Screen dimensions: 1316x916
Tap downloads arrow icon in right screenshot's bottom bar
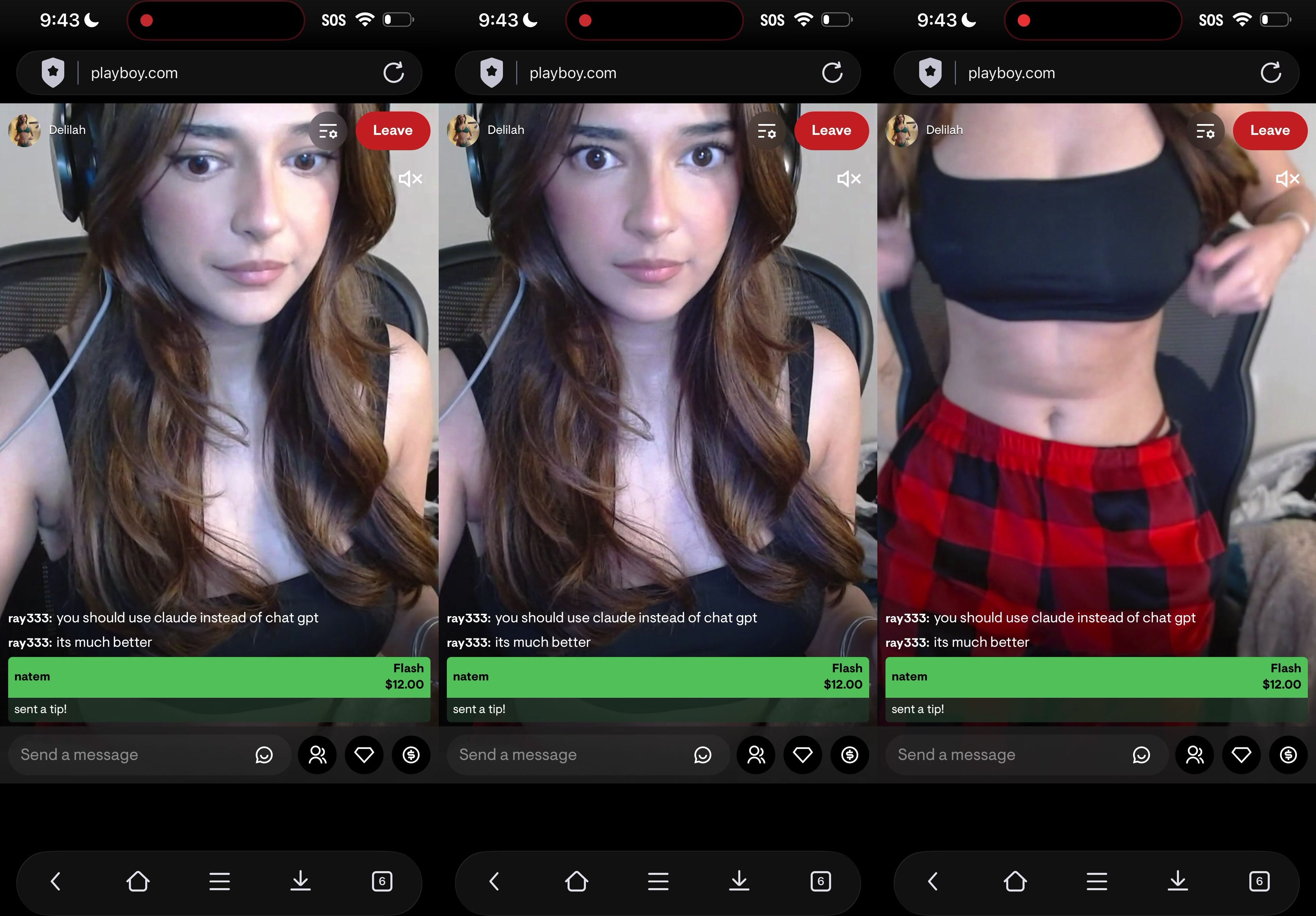pos(1177,881)
